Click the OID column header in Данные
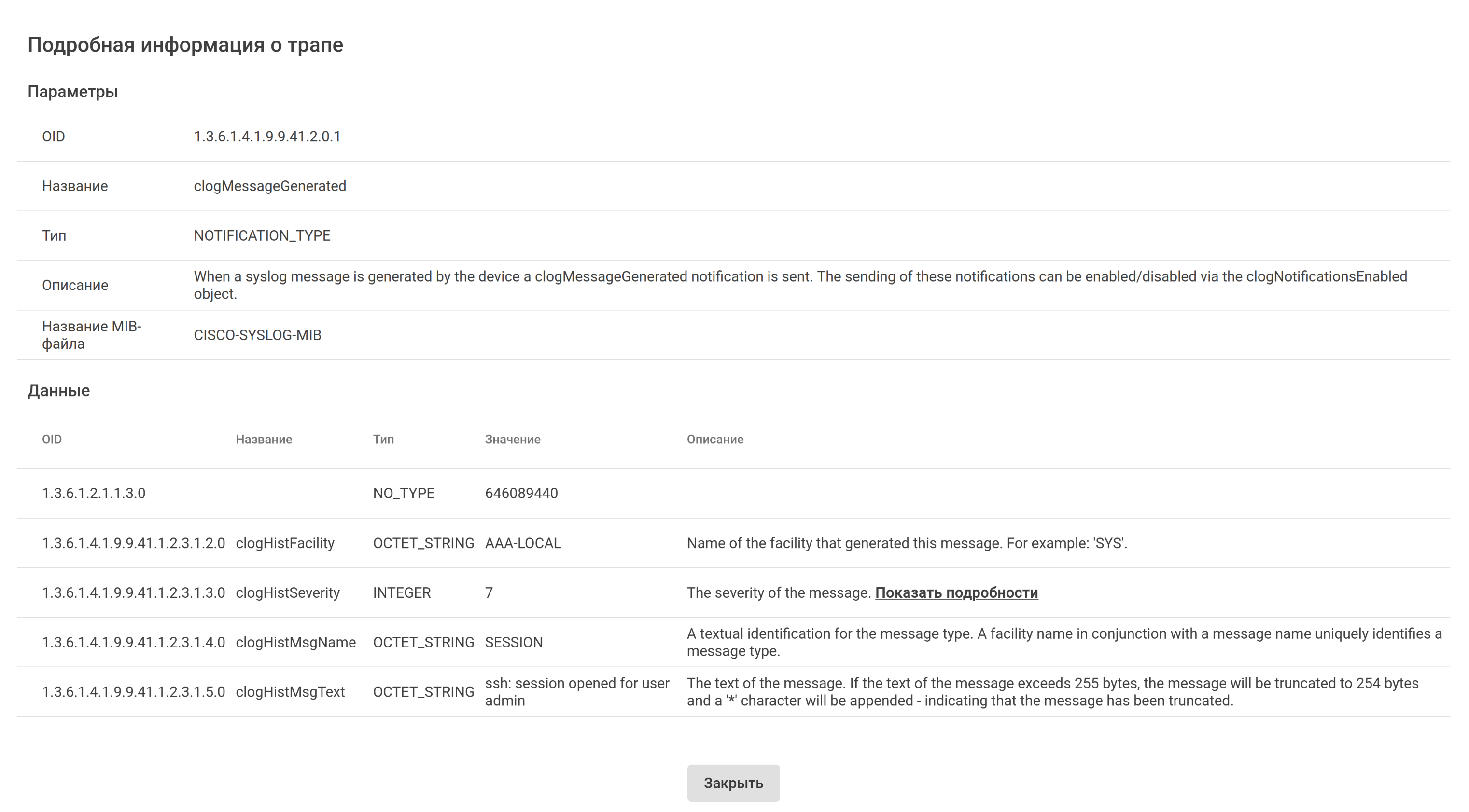This screenshot has width=1469, height=812. click(52, 440)
